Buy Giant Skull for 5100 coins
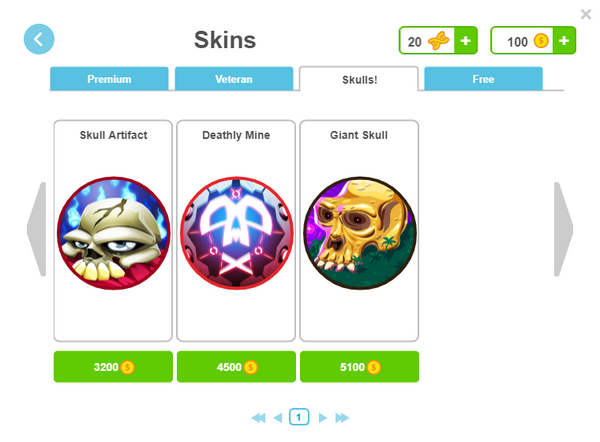 tap(359, 367)
